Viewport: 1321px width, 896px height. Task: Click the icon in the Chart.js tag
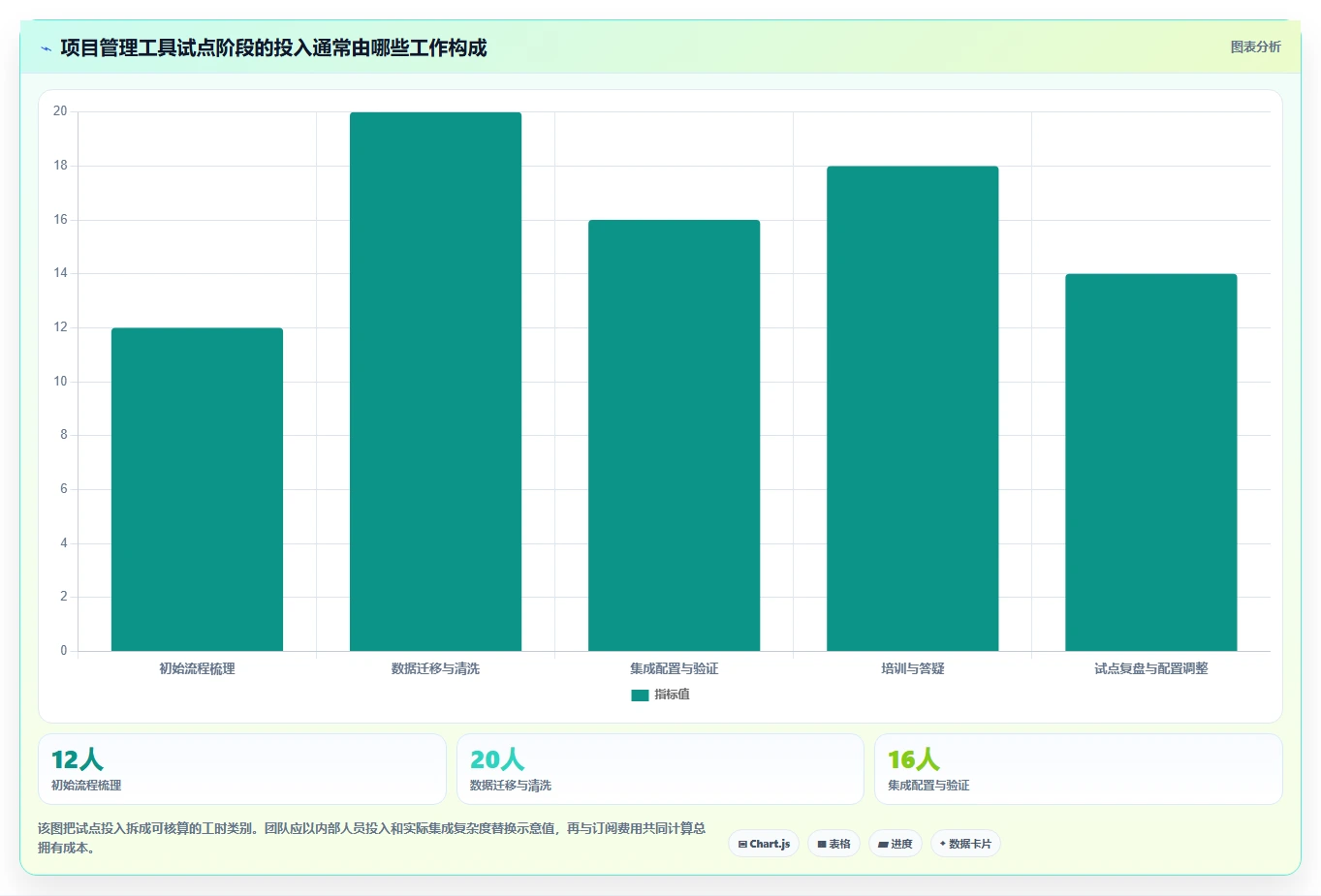742,845
